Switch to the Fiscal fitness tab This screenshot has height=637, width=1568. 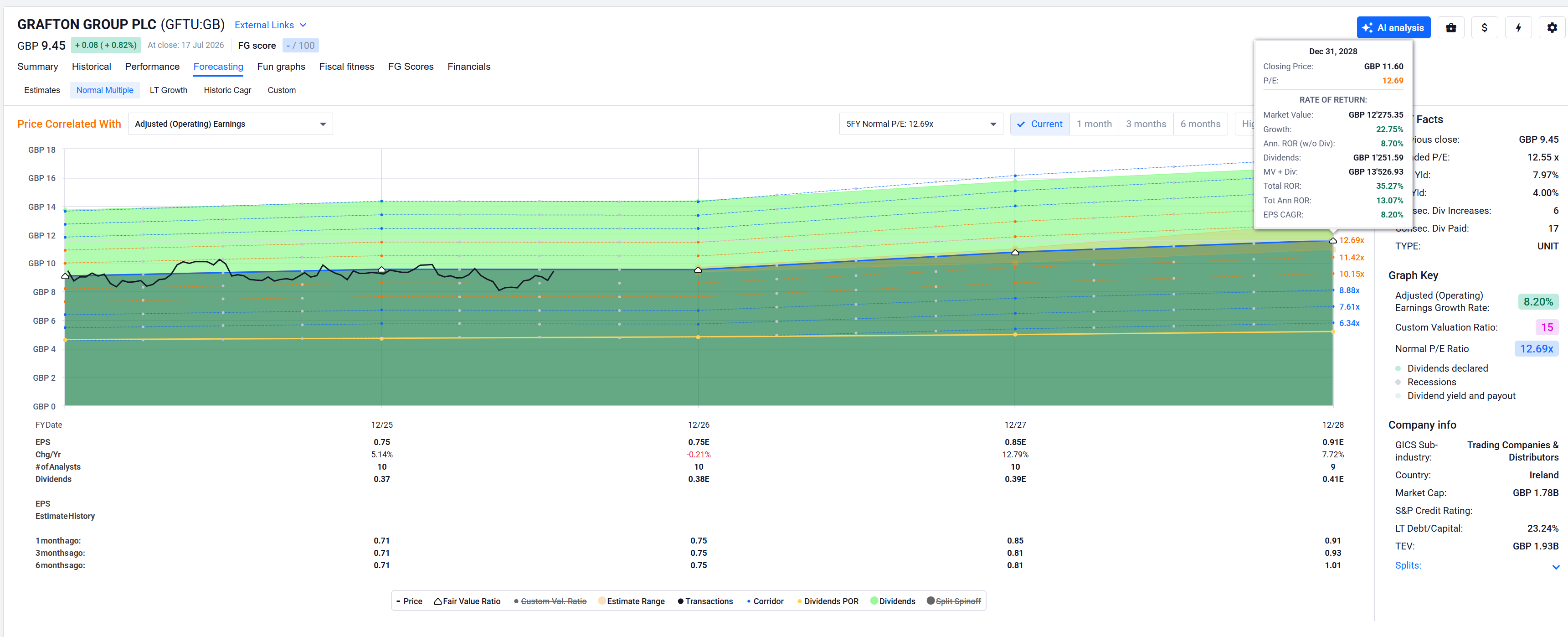[x=346, y=67]
